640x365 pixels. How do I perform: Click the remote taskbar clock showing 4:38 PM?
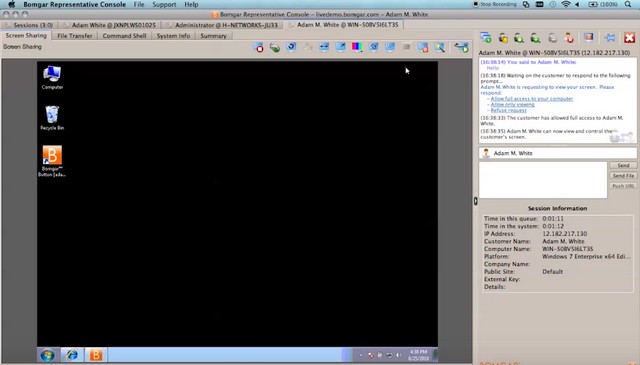click(418, 355)
